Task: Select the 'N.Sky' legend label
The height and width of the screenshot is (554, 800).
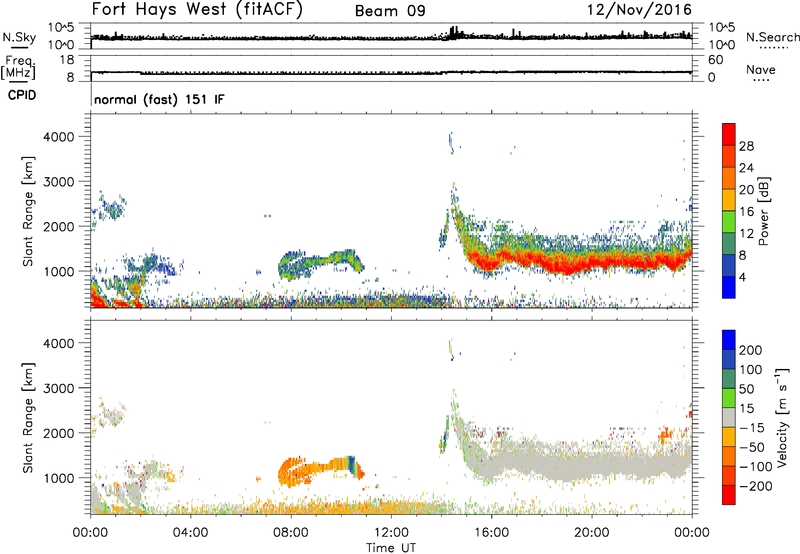Action: (19, 37)
